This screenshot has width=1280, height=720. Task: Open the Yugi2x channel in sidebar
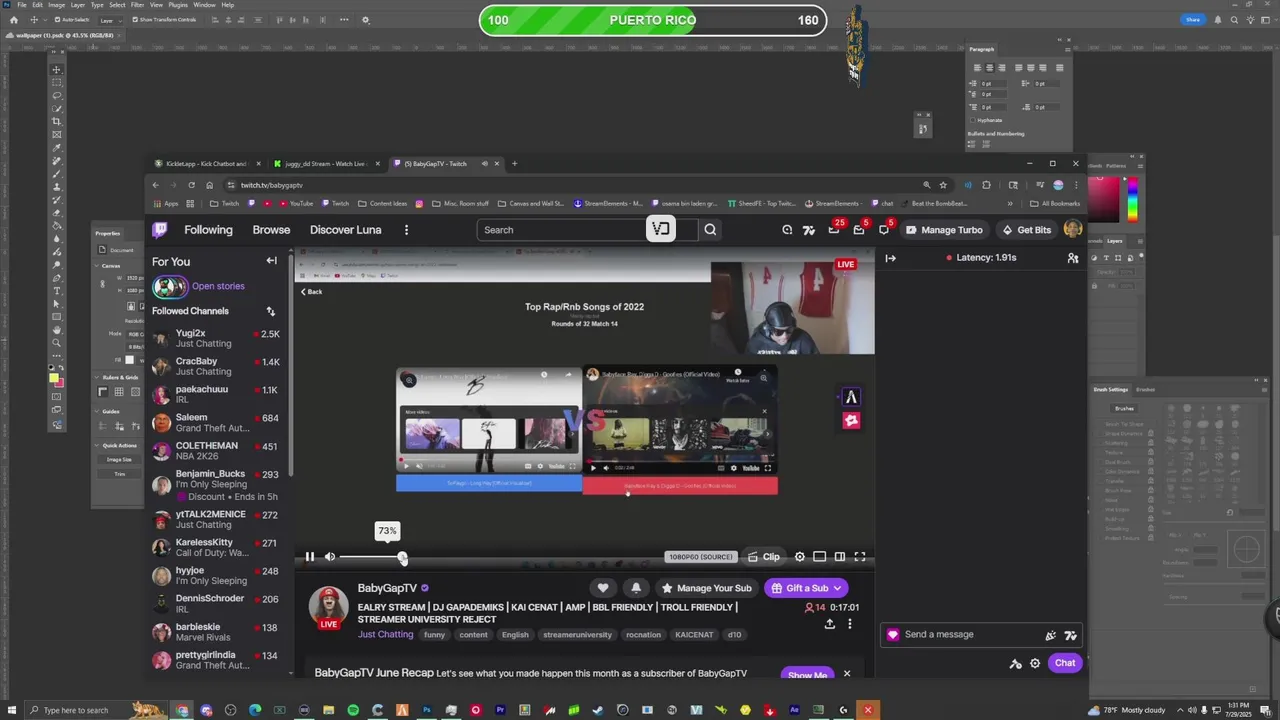point(215,338)
